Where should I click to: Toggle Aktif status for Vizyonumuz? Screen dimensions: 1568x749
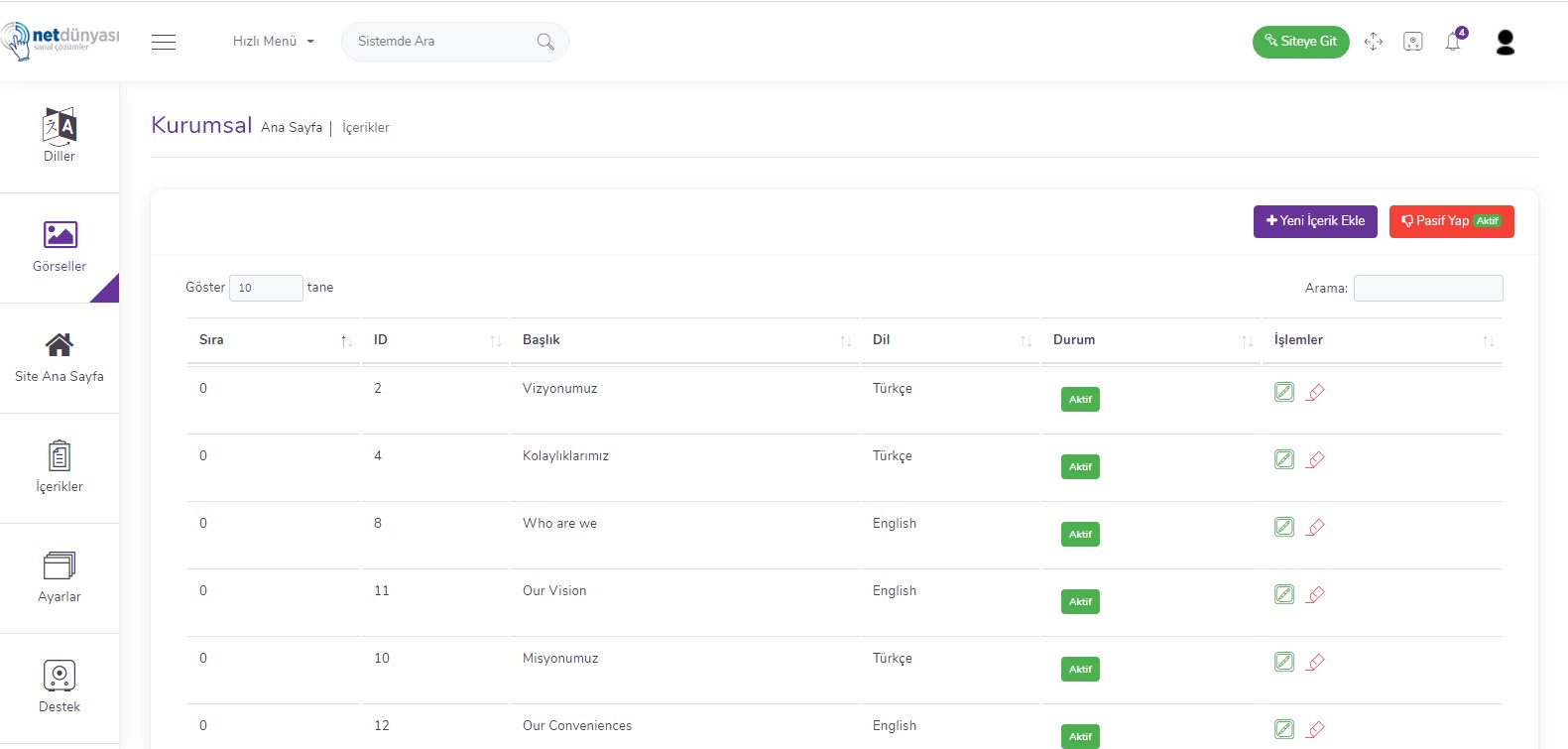tap(1080, 399)
